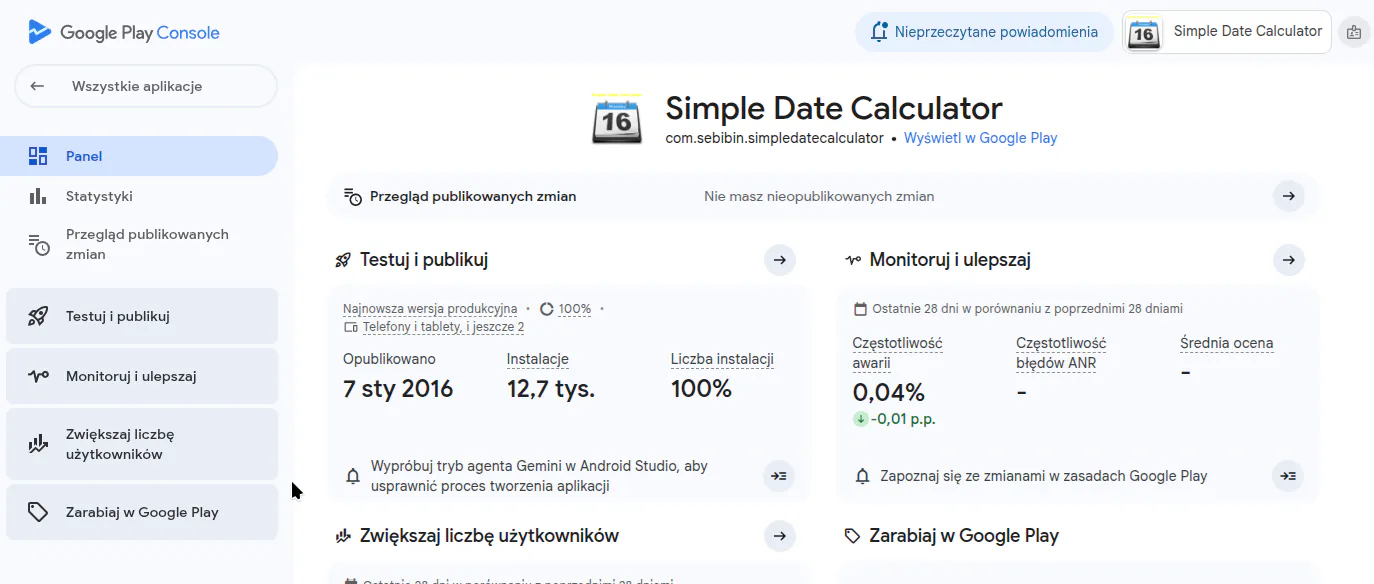This screenshot has width=1374, height=584.
Task: Click the Simple Date Calculator calendar icon
Action: (x=617, y=121)
